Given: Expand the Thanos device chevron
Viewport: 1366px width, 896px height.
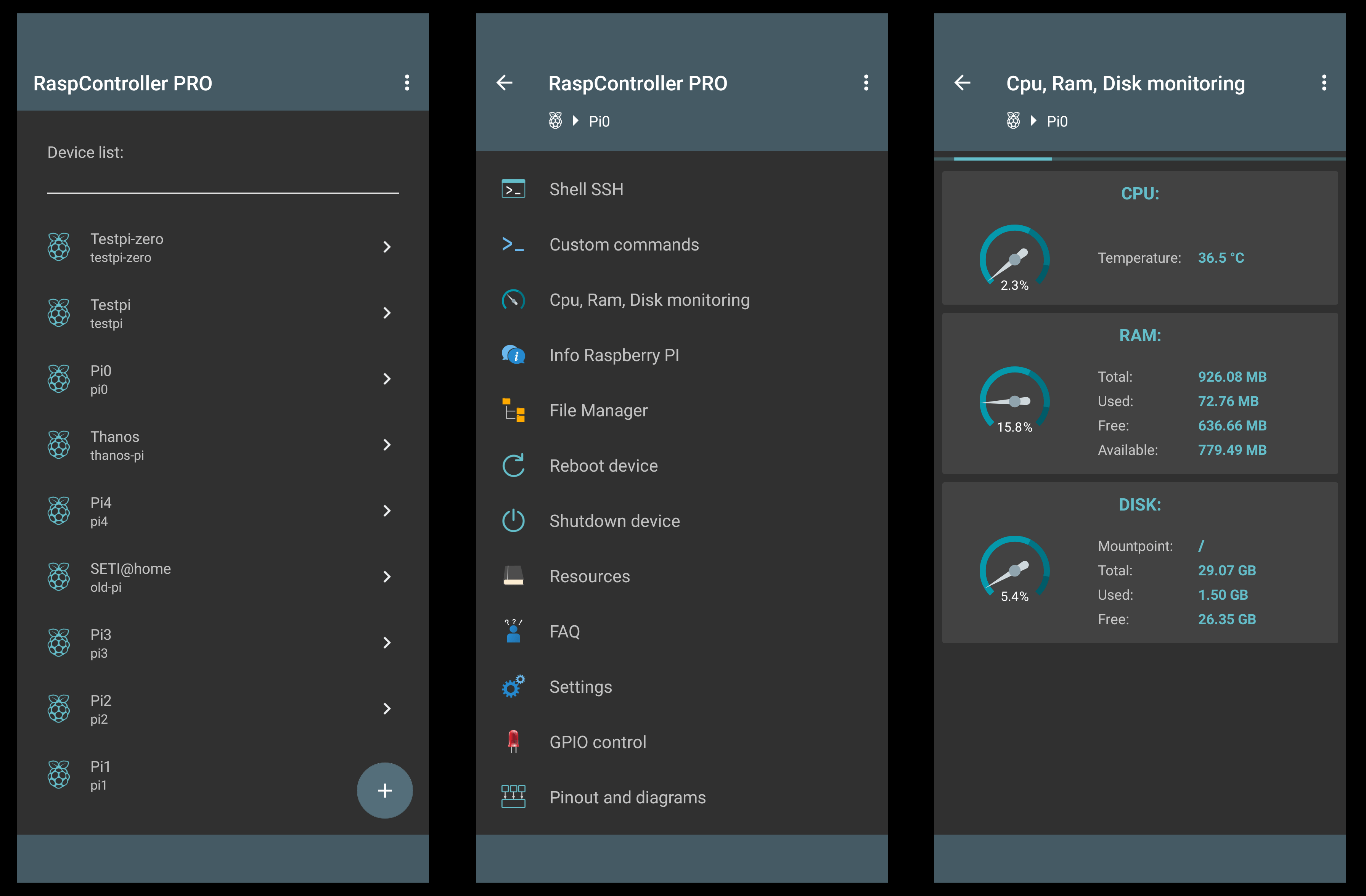Looking at the screenshot, I should (387, 445).
